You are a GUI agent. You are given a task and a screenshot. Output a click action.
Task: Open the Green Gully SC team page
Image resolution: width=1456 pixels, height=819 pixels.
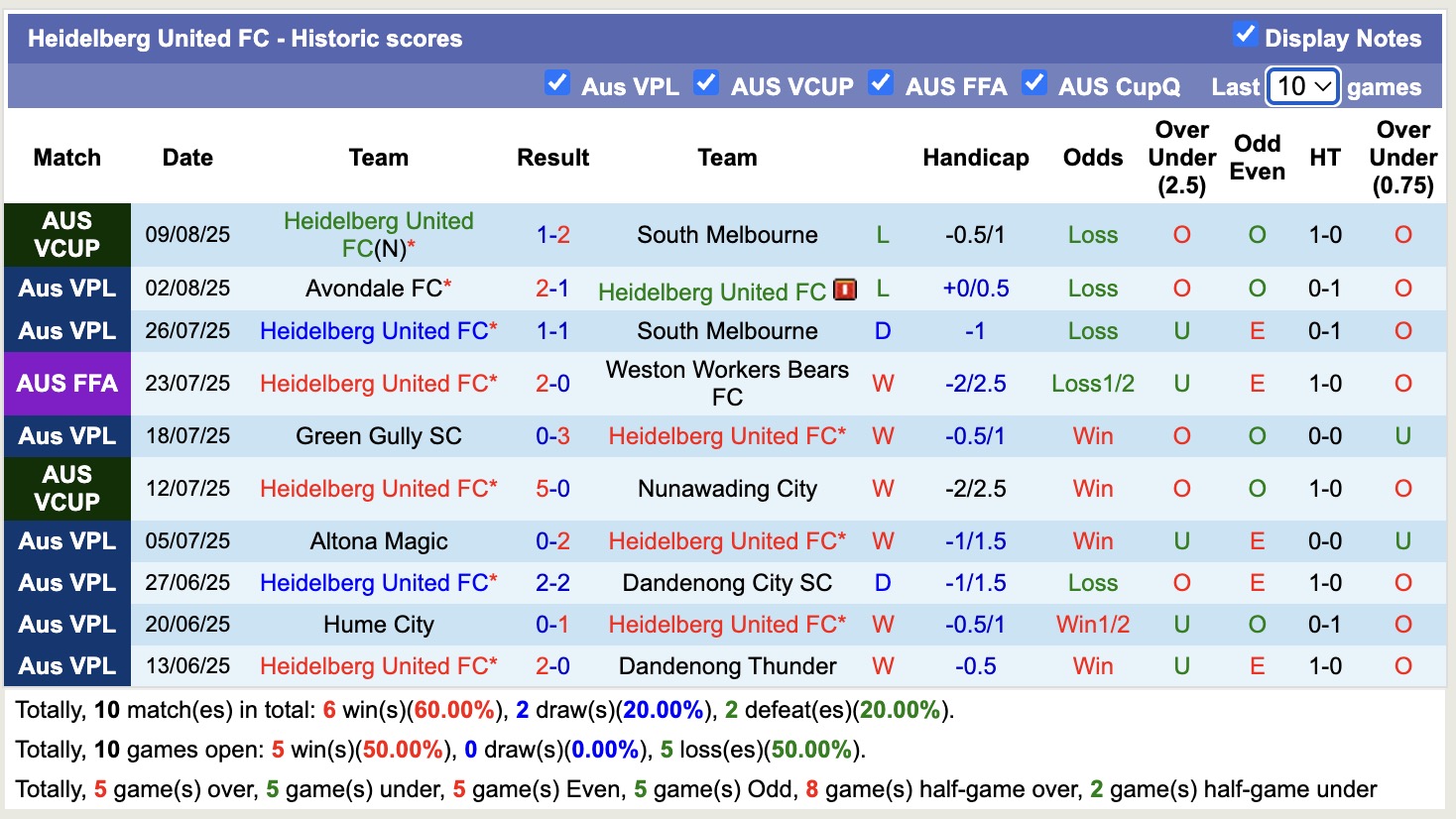click(x=377, y=435)
